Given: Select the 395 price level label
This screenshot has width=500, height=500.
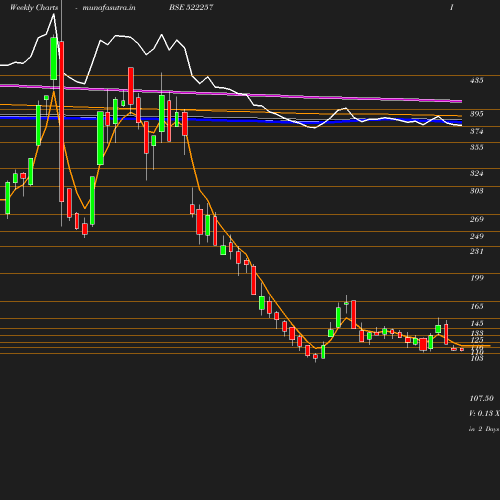Looking at the screenshot, I should [x=476, y=114].
